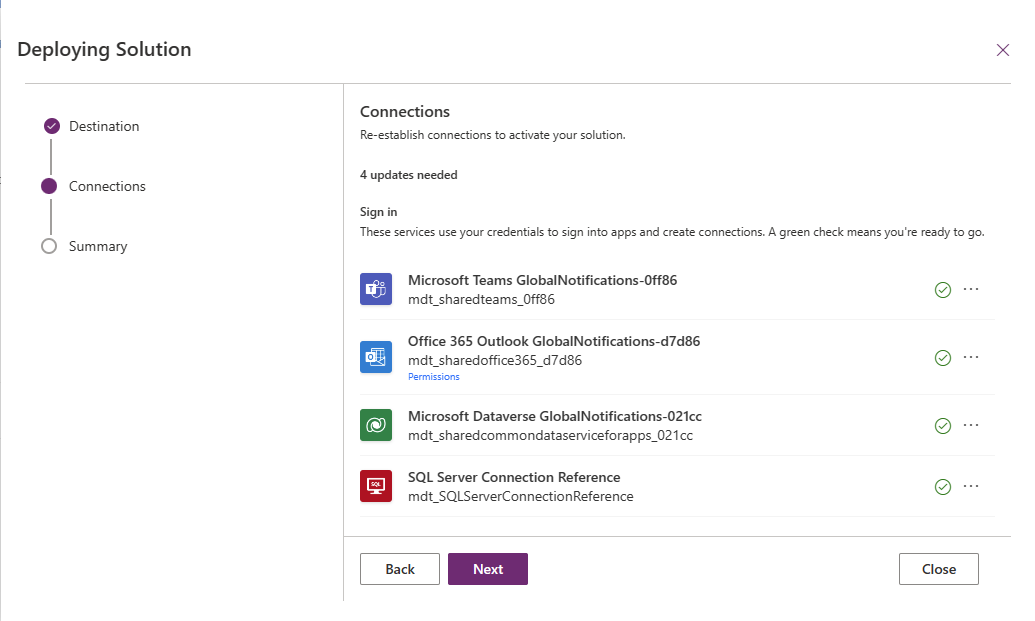
Task: Click mdt_sharedteams_0ff86 text
Action: (481, 300)
